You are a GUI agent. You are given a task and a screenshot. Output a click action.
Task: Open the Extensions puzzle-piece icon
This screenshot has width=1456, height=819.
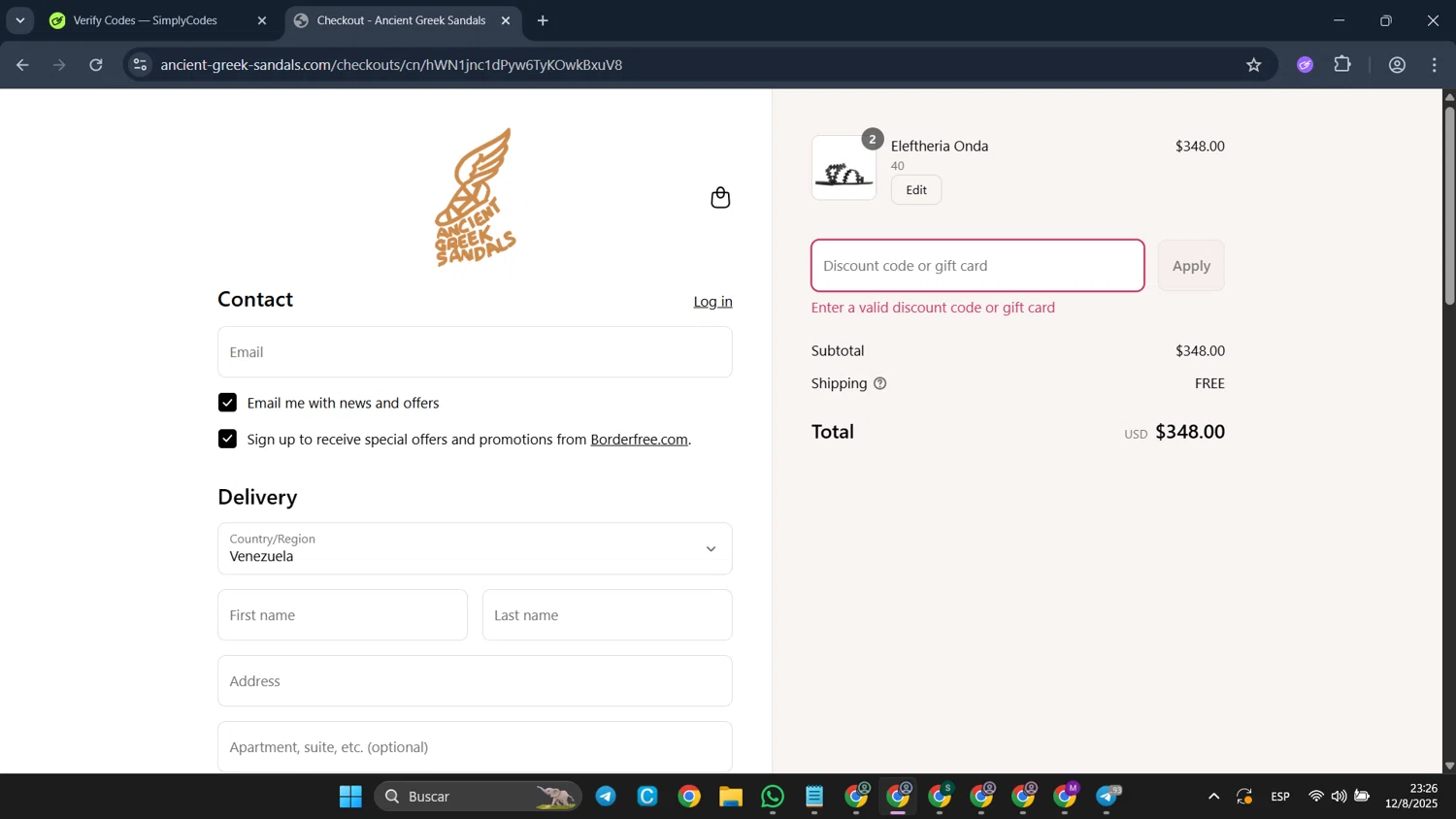(x=1343, y=65)
